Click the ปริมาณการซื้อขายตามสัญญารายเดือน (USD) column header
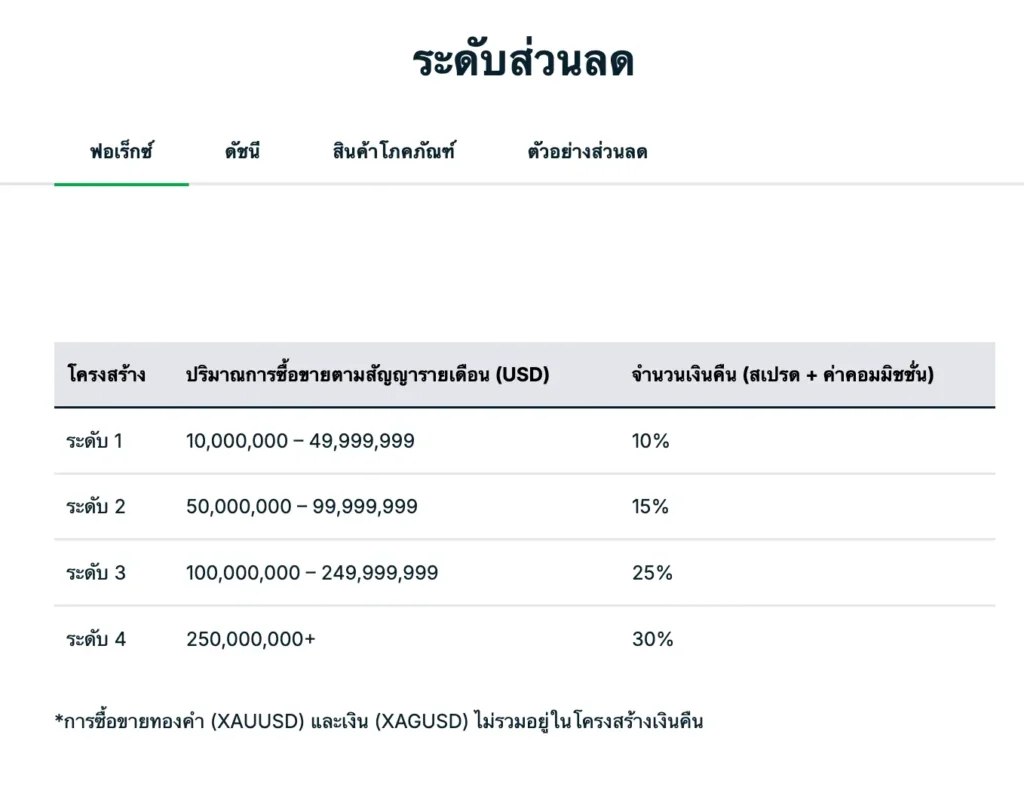 (367, 375)
